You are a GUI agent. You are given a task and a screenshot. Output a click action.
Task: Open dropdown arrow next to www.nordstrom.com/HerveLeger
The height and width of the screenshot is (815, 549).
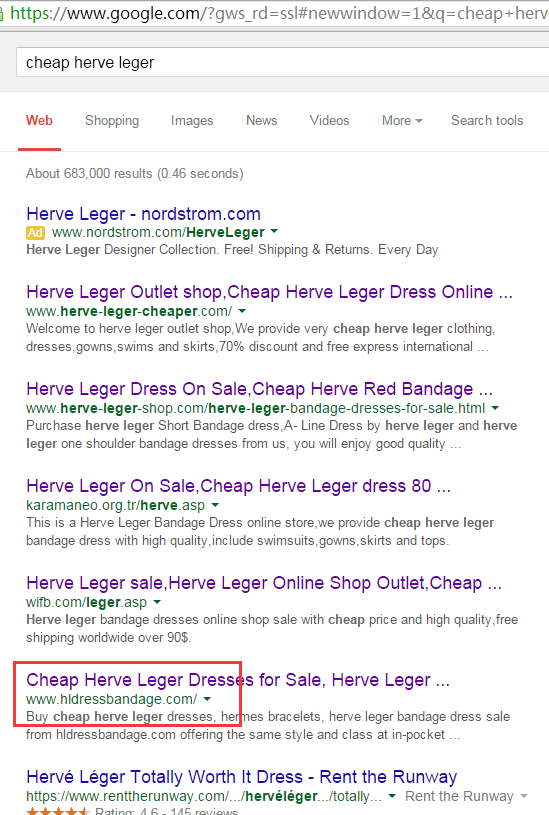point(274,231)
